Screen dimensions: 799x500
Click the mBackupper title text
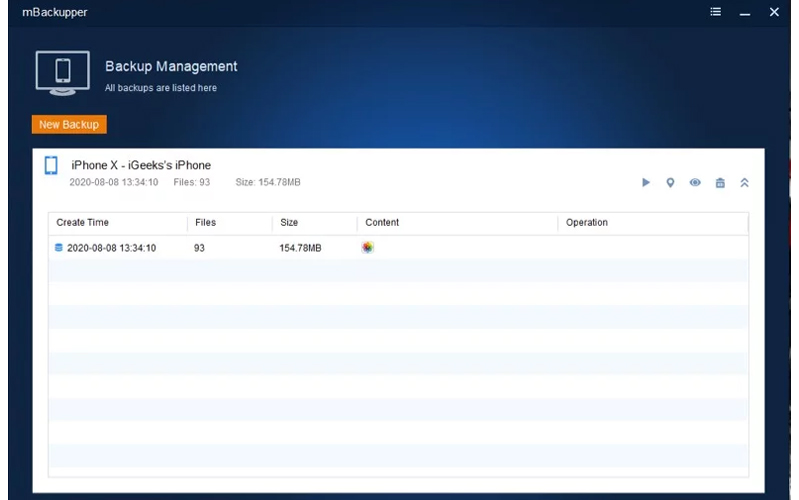point(55,12)
